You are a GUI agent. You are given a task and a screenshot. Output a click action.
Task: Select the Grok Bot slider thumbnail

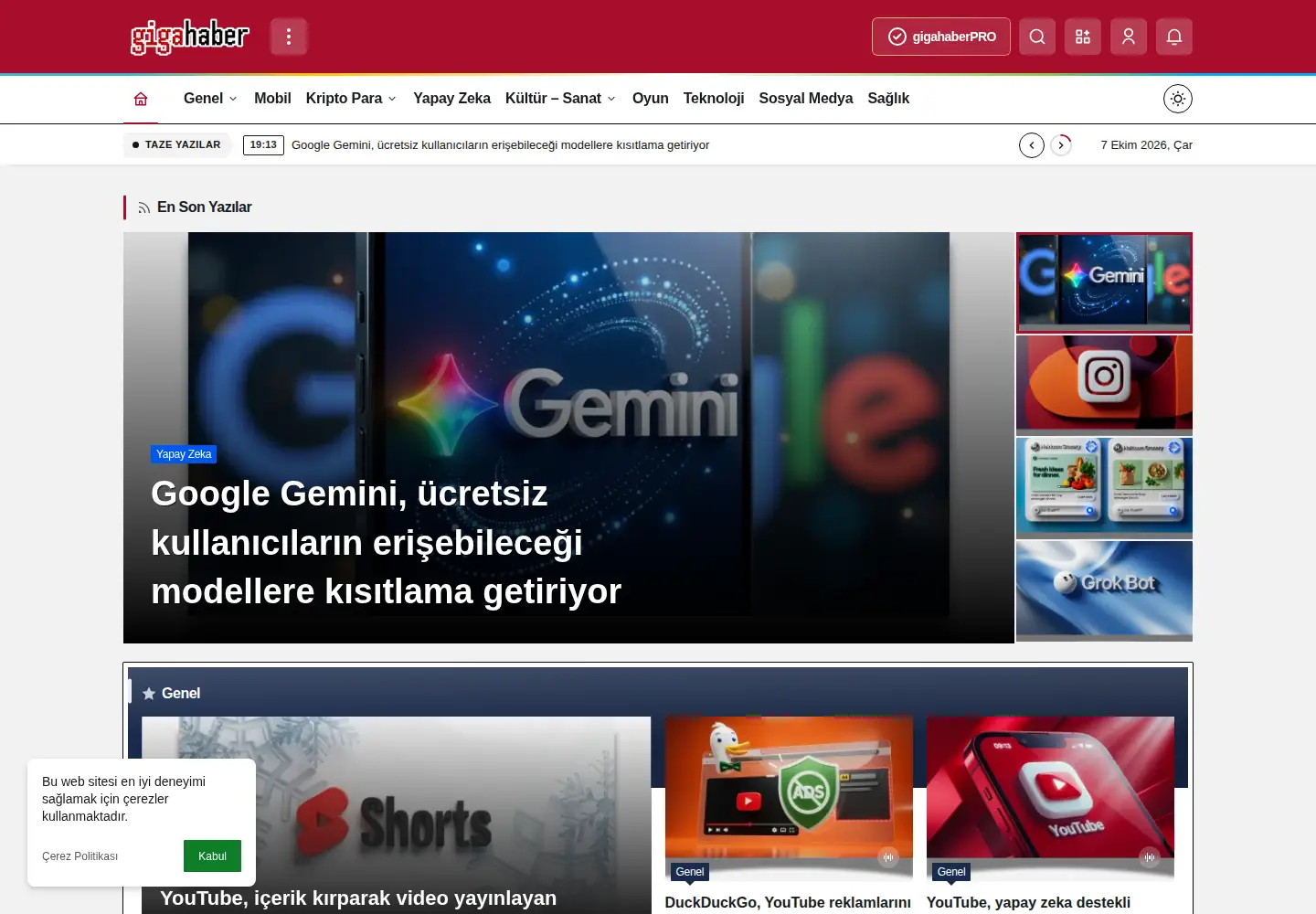[x=1104, y=590]
